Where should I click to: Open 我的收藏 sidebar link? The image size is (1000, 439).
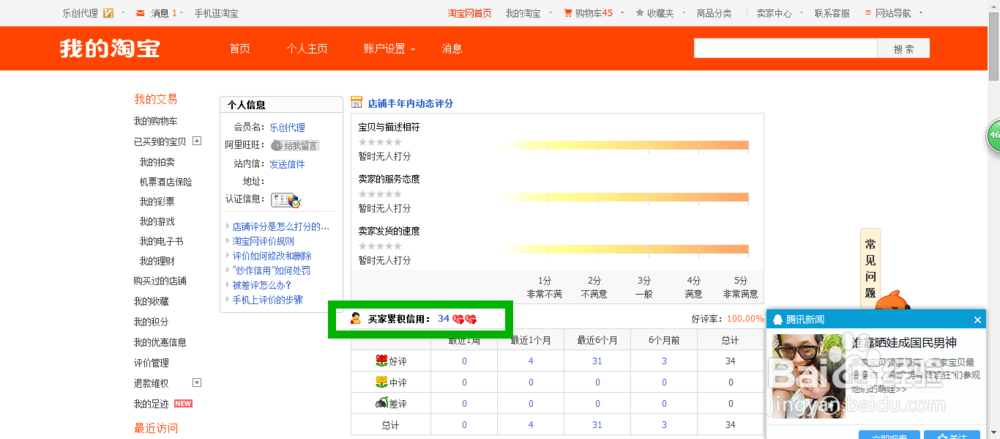151,301
